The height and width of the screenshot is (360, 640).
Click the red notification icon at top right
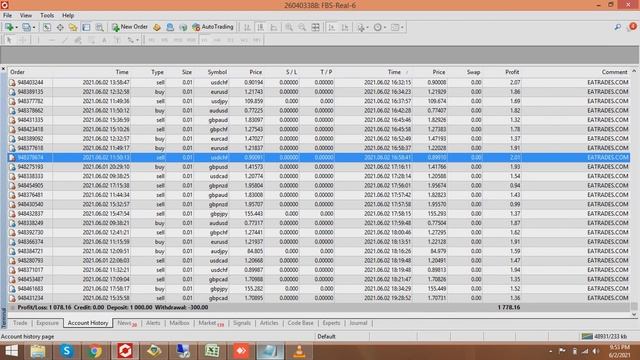click(x=633, y=27)
